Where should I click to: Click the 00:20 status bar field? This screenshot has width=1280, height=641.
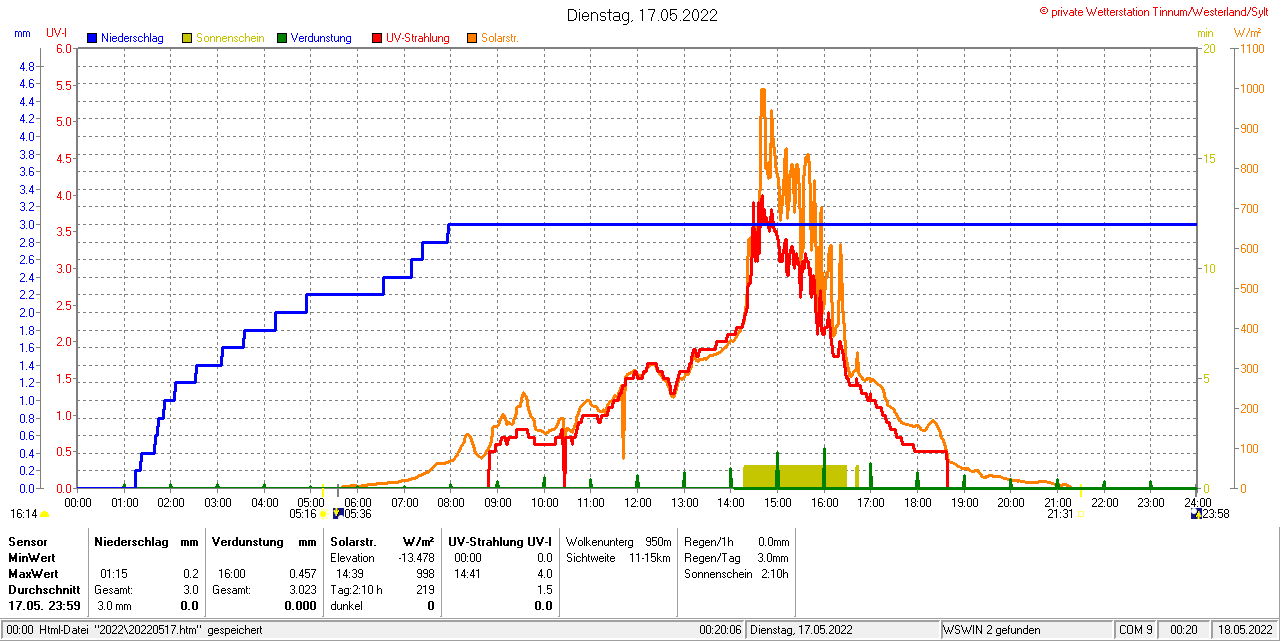[x=1184, y=630]
